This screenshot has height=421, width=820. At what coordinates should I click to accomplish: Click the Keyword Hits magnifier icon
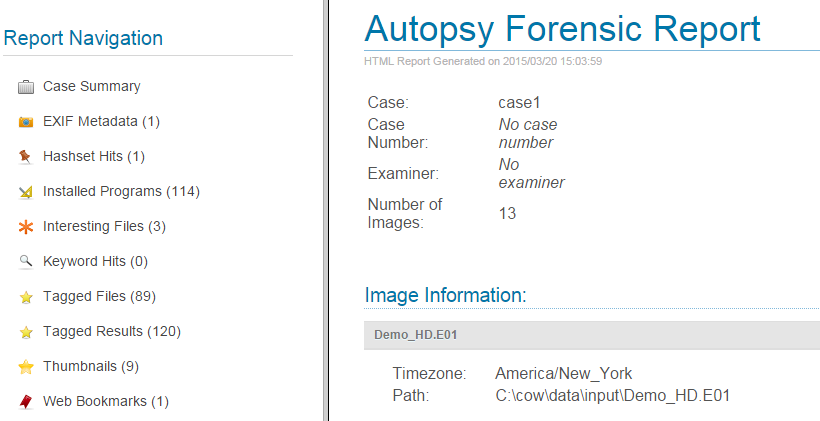[x=26, y=262]
